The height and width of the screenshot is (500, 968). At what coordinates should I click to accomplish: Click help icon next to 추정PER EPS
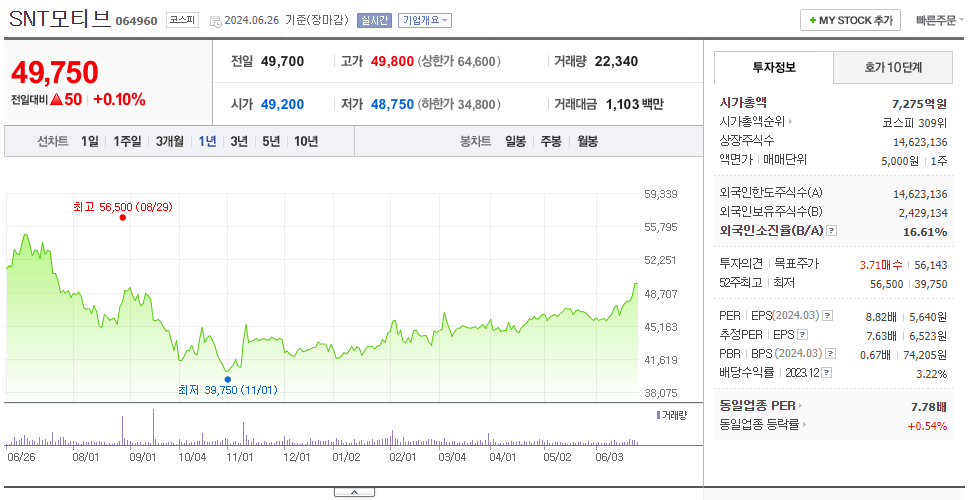802,335
